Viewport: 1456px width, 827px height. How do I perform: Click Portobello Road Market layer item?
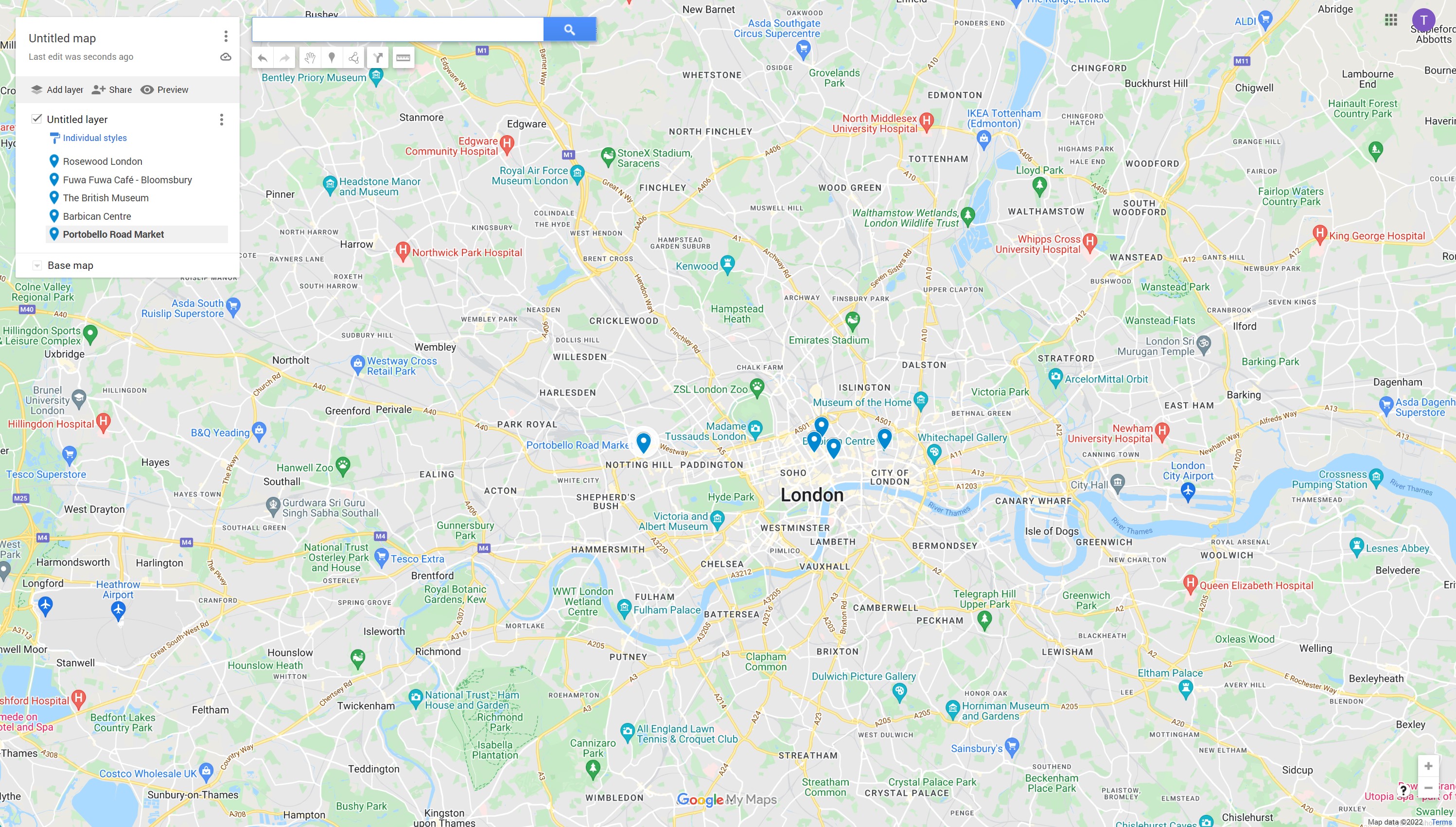(x=114, y=234)
